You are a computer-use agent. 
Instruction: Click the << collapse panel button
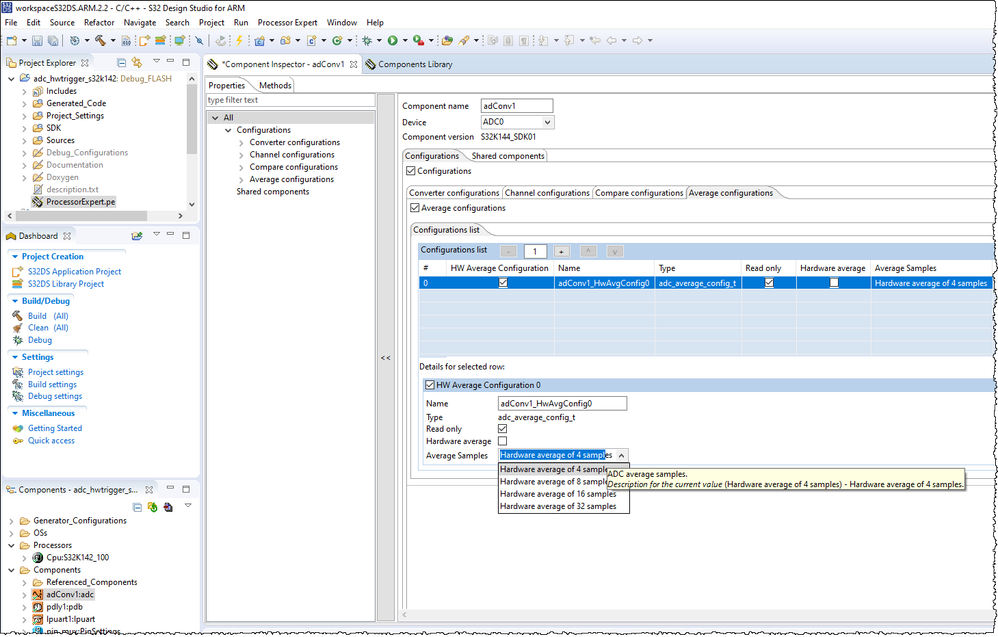(386, 358)
